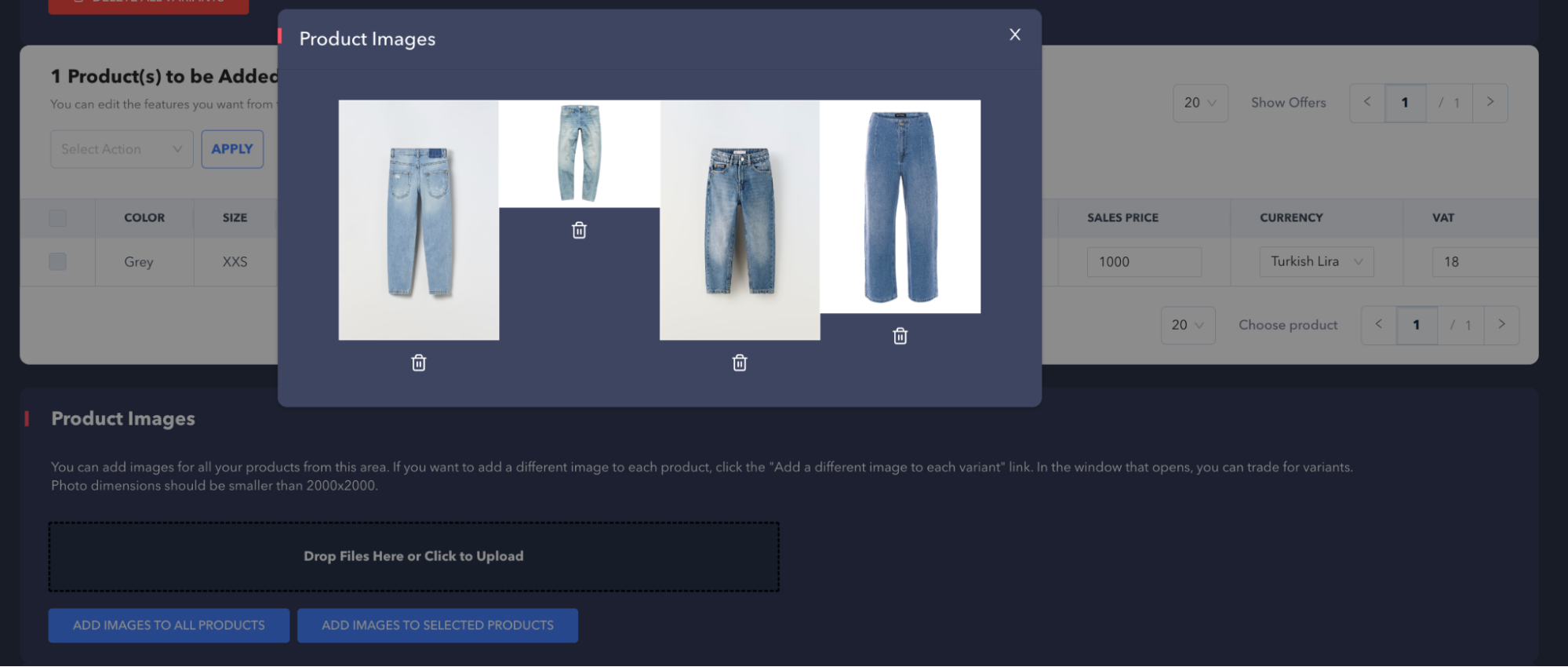
Task: Tick the checkbox for Grey XXS row
Action: (58, 261)
